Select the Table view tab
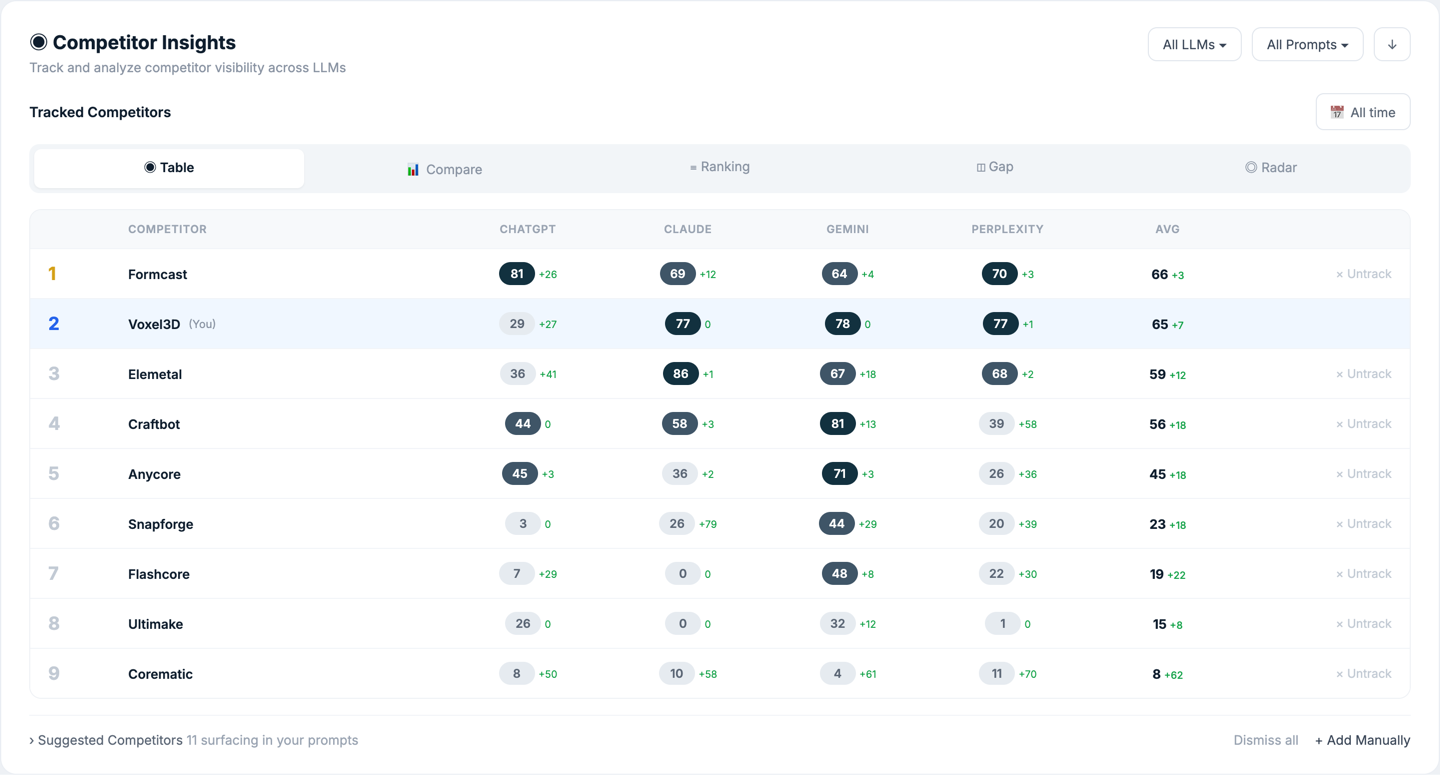Screen dimensions: 1440x776 [169, 168]
